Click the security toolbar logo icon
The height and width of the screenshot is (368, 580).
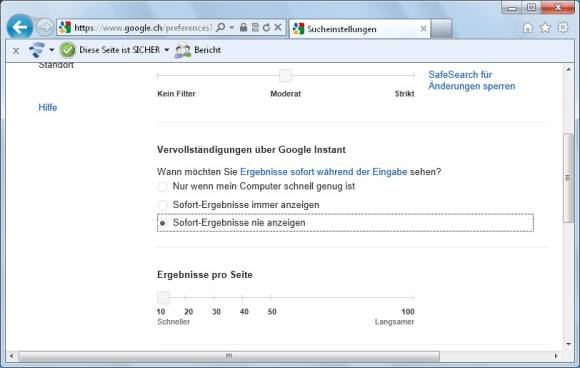tap(37, 50)
